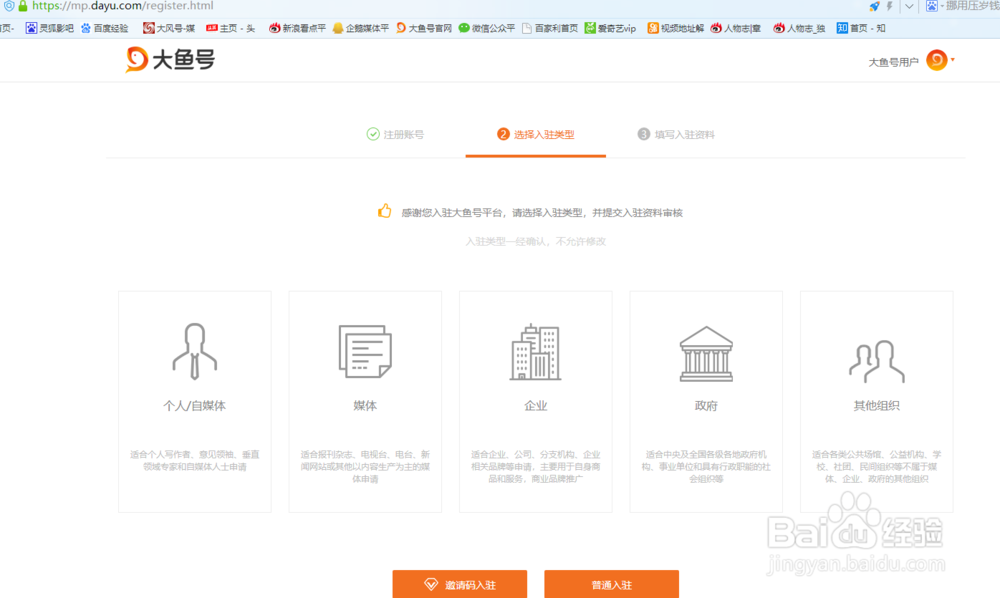The image size is (1000, 598).
Task: Open the 爱奇艺vip bookmark
Action: coord(610,28)
